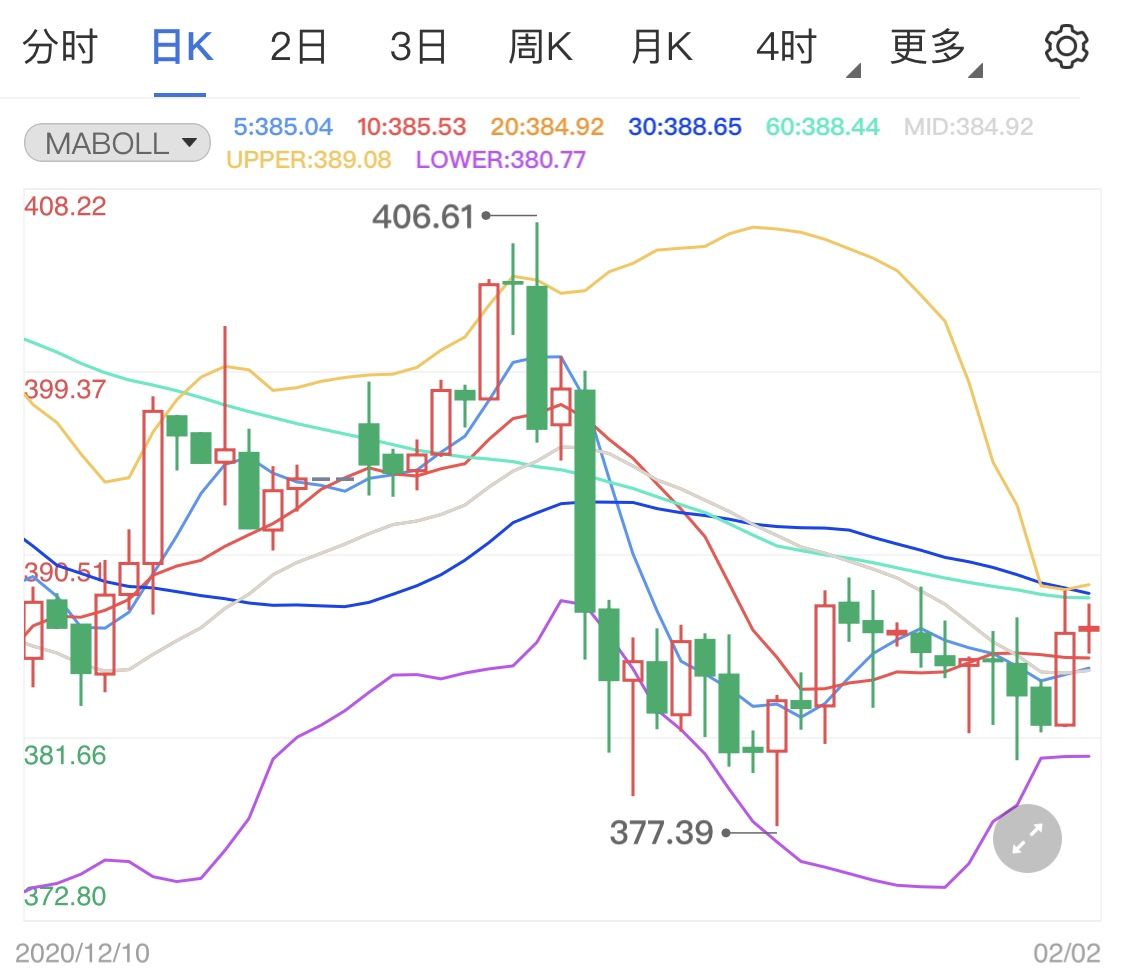Switch to the 月K monthly candlestick view
The height and width of the screenshot is (975, 1125).
click(x=660, y=44)
